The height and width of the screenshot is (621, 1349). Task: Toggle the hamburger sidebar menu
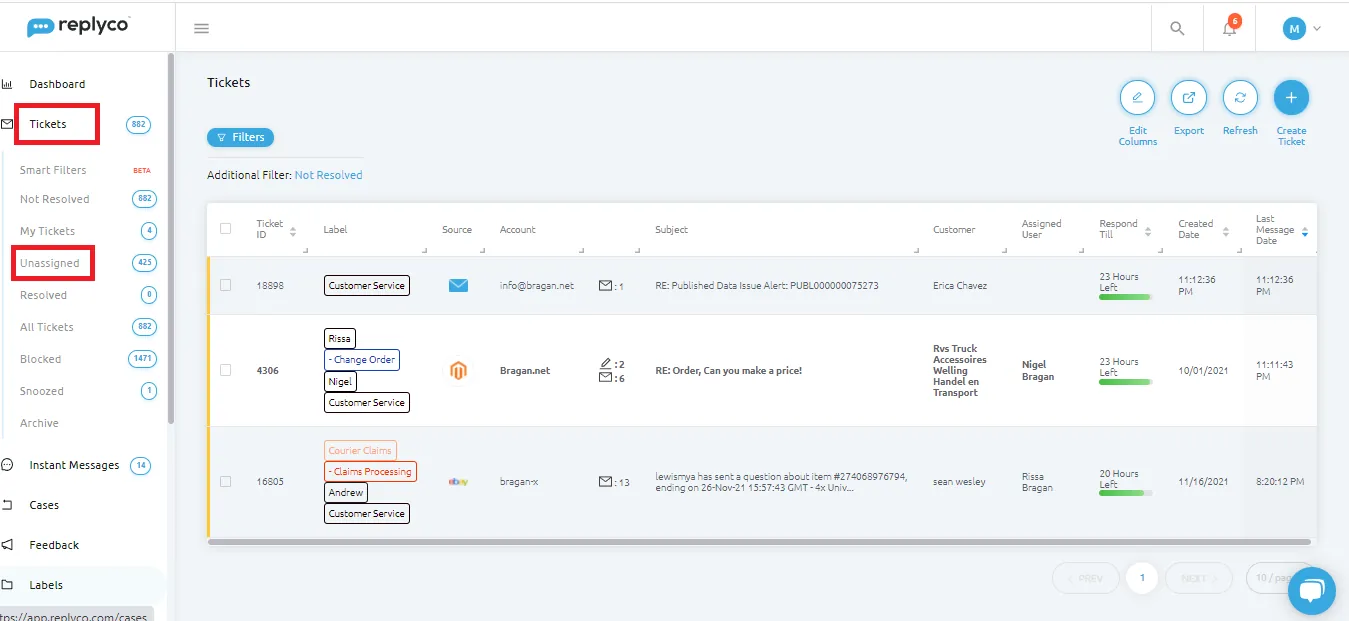coord(201,28)
